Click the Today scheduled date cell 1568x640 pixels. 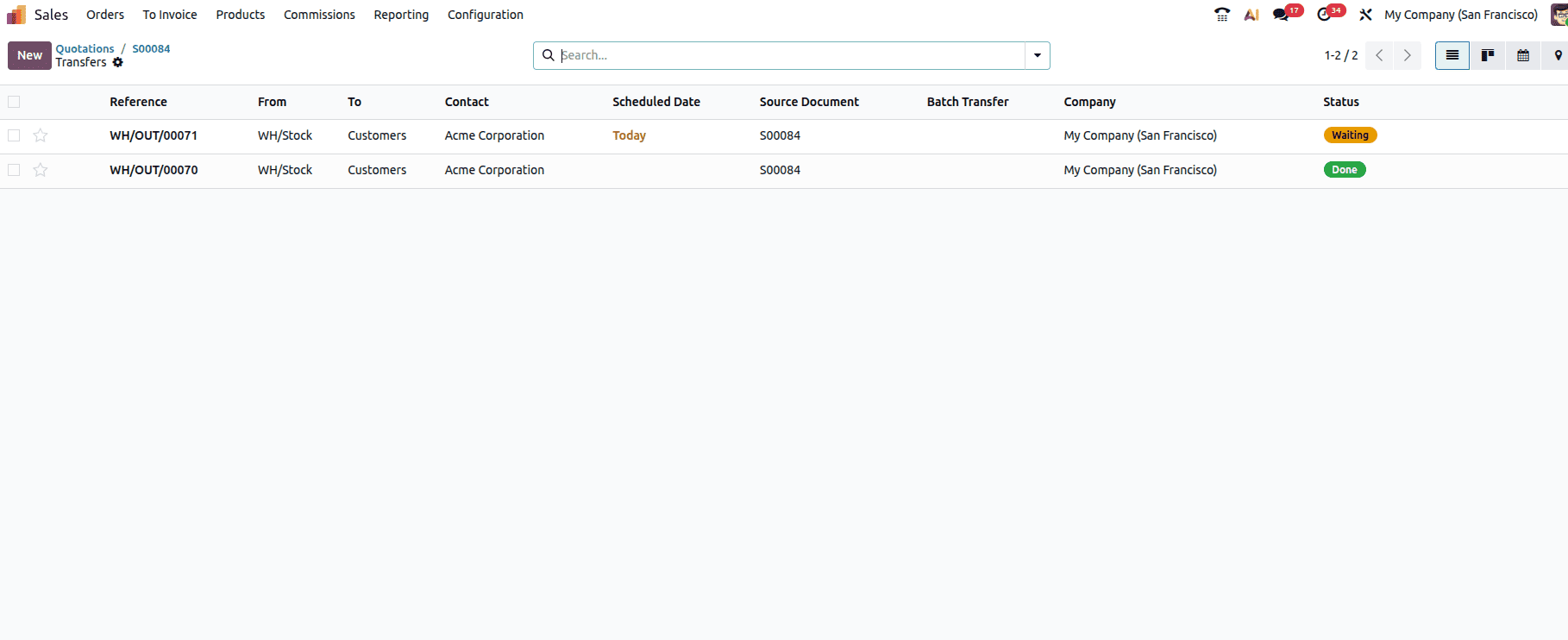click(x=629, y=135)
